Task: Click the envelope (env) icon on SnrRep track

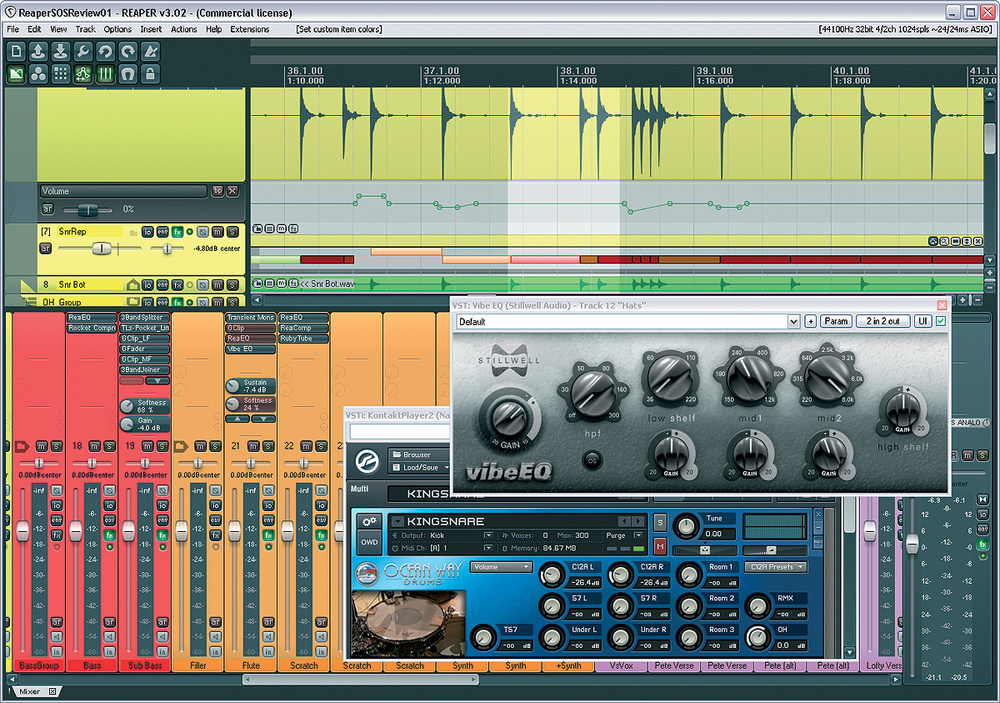Action: coord(162,232)
